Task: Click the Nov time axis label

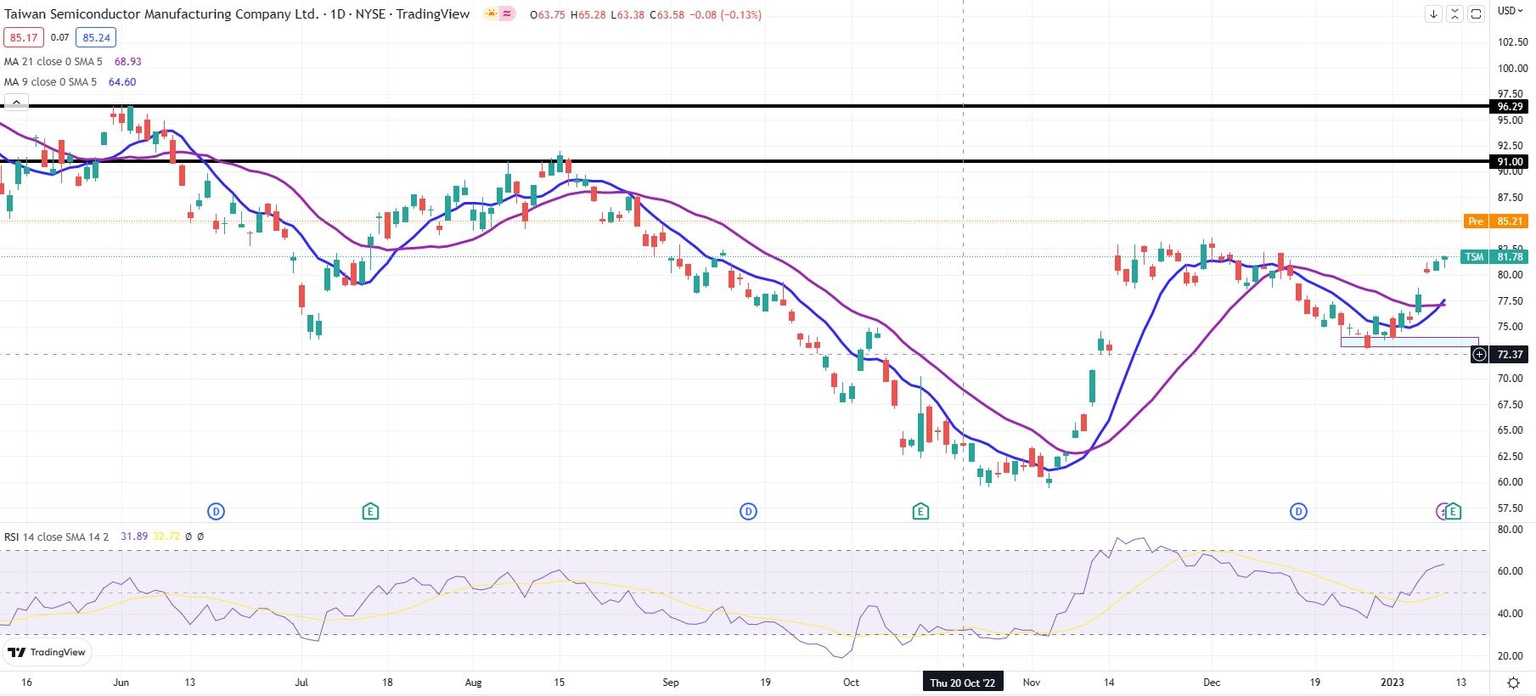Action: [1033, 682]
